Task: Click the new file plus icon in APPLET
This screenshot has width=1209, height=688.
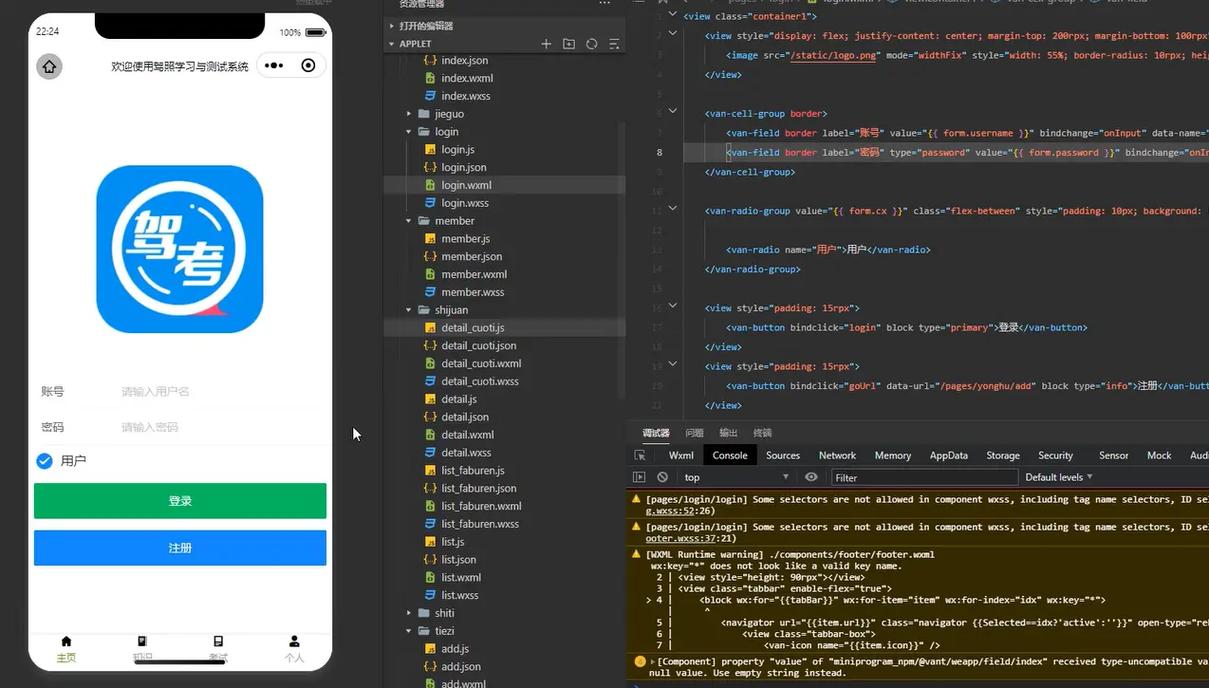Action: point(546,44)
